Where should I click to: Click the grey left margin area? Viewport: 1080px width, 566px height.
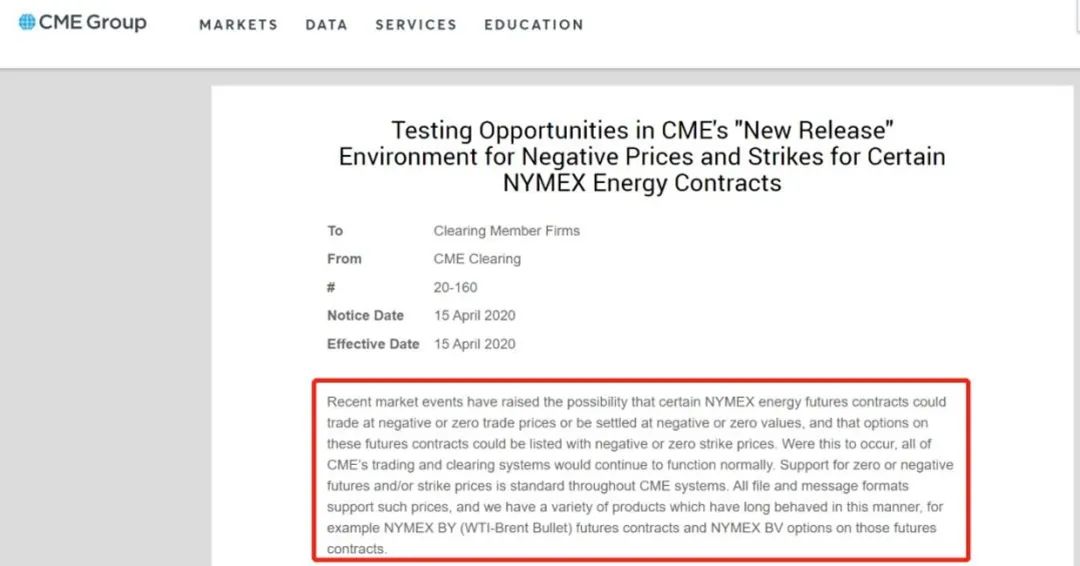coord(105,317)
